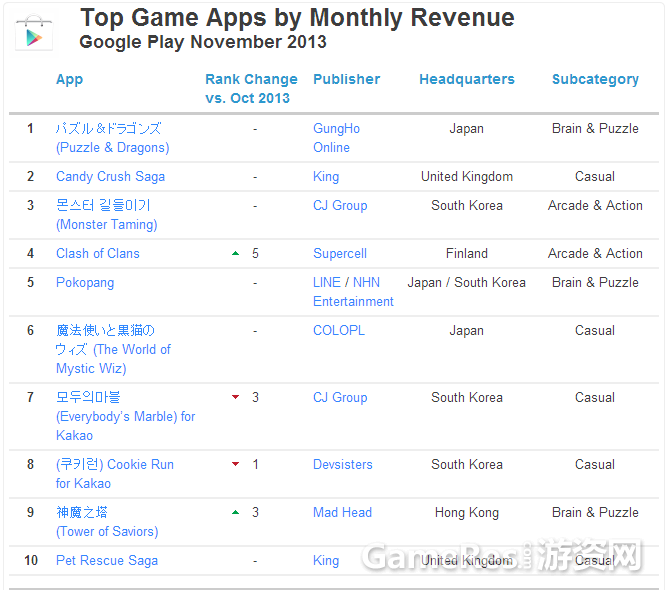
Task: Open The World of Mystic Wiz link
Action: click(113, 349)
